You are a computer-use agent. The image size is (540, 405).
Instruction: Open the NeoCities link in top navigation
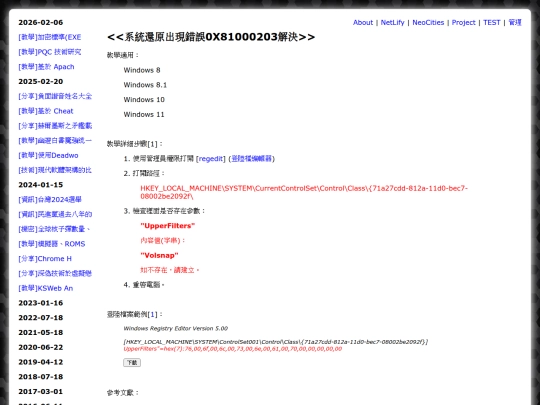point(428,22)
